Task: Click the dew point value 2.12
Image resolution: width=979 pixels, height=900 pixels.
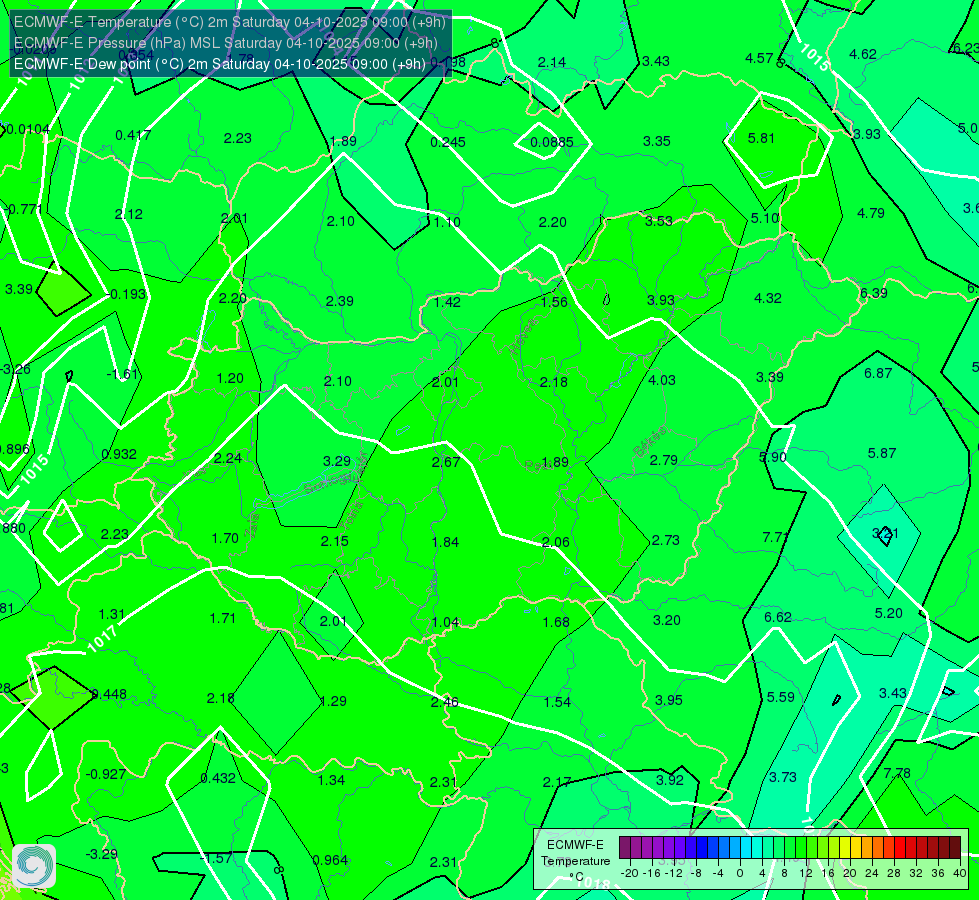Action: point(129,214)
